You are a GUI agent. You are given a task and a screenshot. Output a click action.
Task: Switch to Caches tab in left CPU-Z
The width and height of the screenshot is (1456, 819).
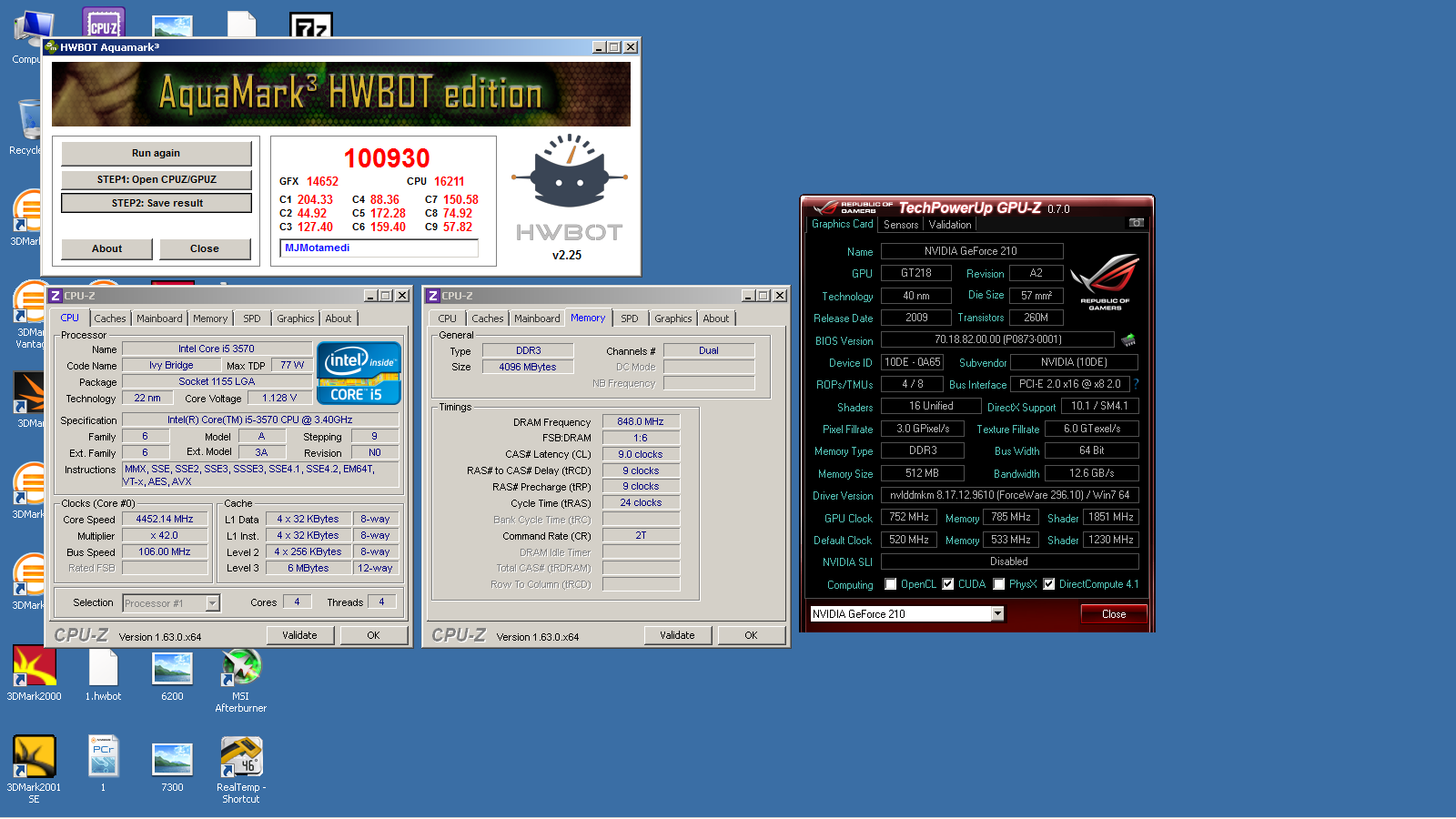click(x=110, y=318)
